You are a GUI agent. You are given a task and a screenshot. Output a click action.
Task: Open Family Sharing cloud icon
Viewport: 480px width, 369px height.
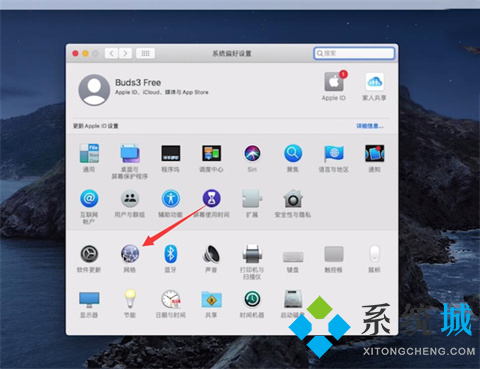pyautogui.click(x=375, y=82)
